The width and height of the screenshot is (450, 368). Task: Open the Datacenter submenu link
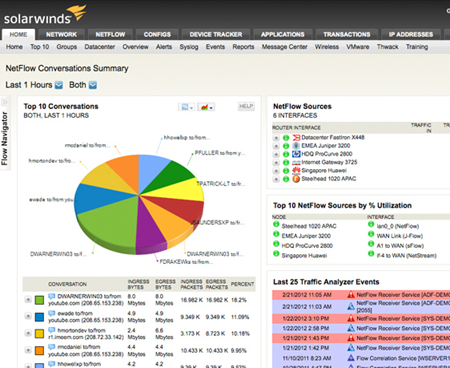[x=100, y=47]
